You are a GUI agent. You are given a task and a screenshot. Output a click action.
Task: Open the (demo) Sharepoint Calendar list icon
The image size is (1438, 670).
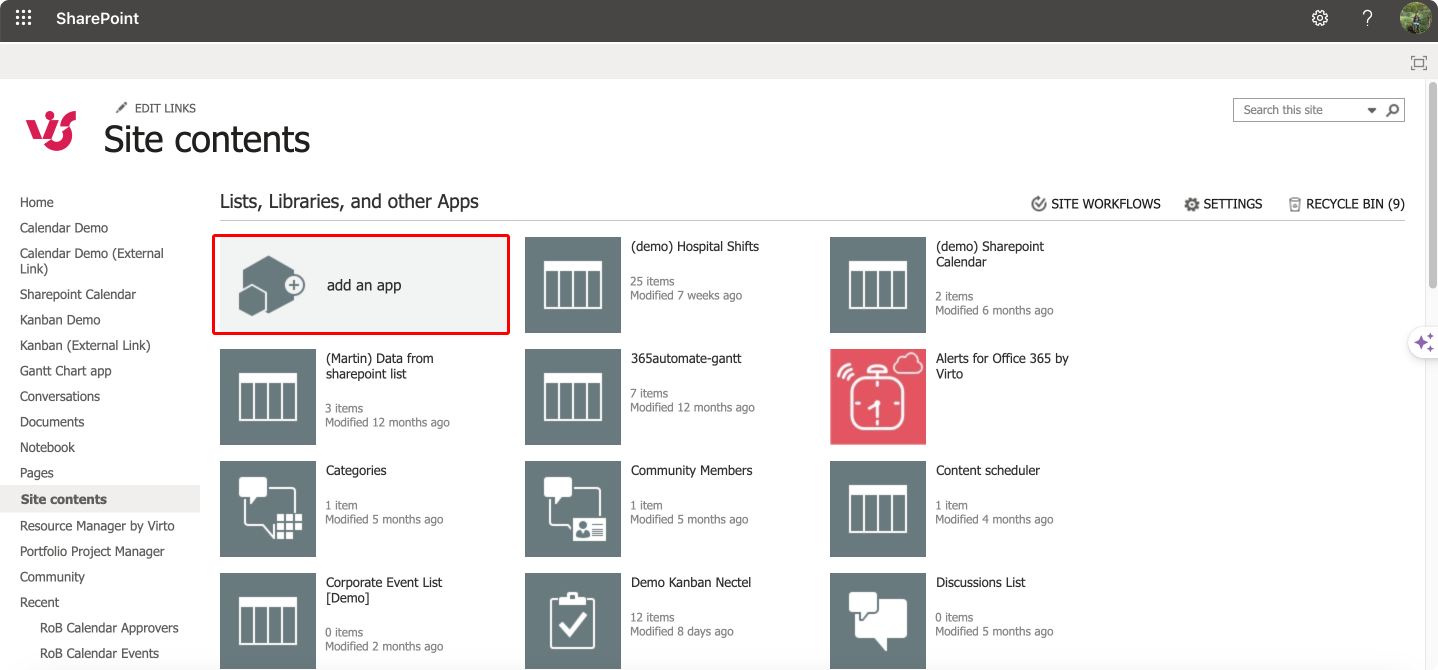coord(878,285)
